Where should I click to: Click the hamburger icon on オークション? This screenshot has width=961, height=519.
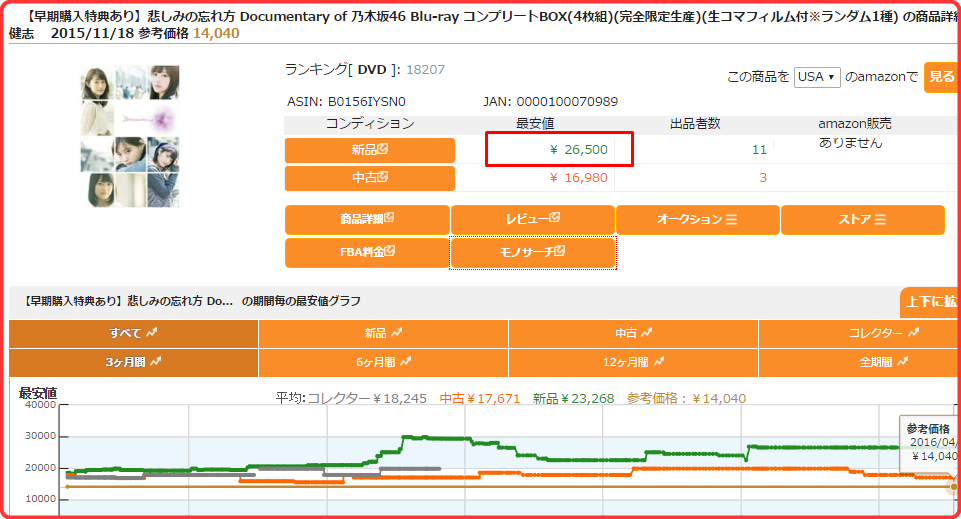point(731,219)
